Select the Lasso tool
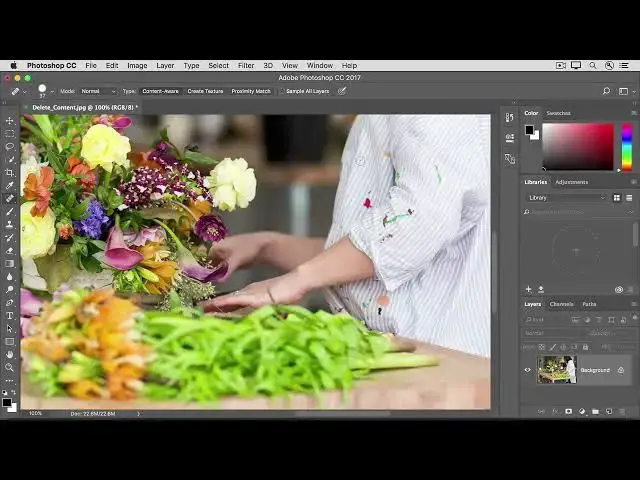Screen dimensions: 640x480 (10, 147)
